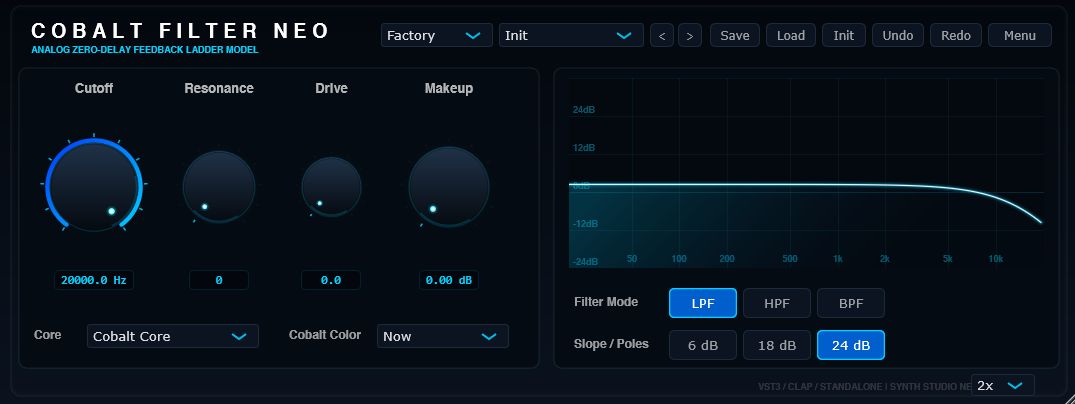The width and height of the screenshot is (1075, 404).
Task: Expand the Cobalt Color Now dropdown
Action: (x=443, y=336)
